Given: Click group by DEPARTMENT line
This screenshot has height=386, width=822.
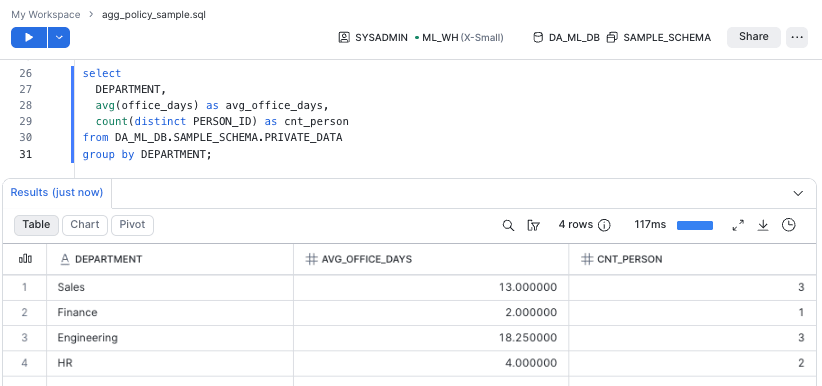Looking at the screenshot, I should 147,155.
